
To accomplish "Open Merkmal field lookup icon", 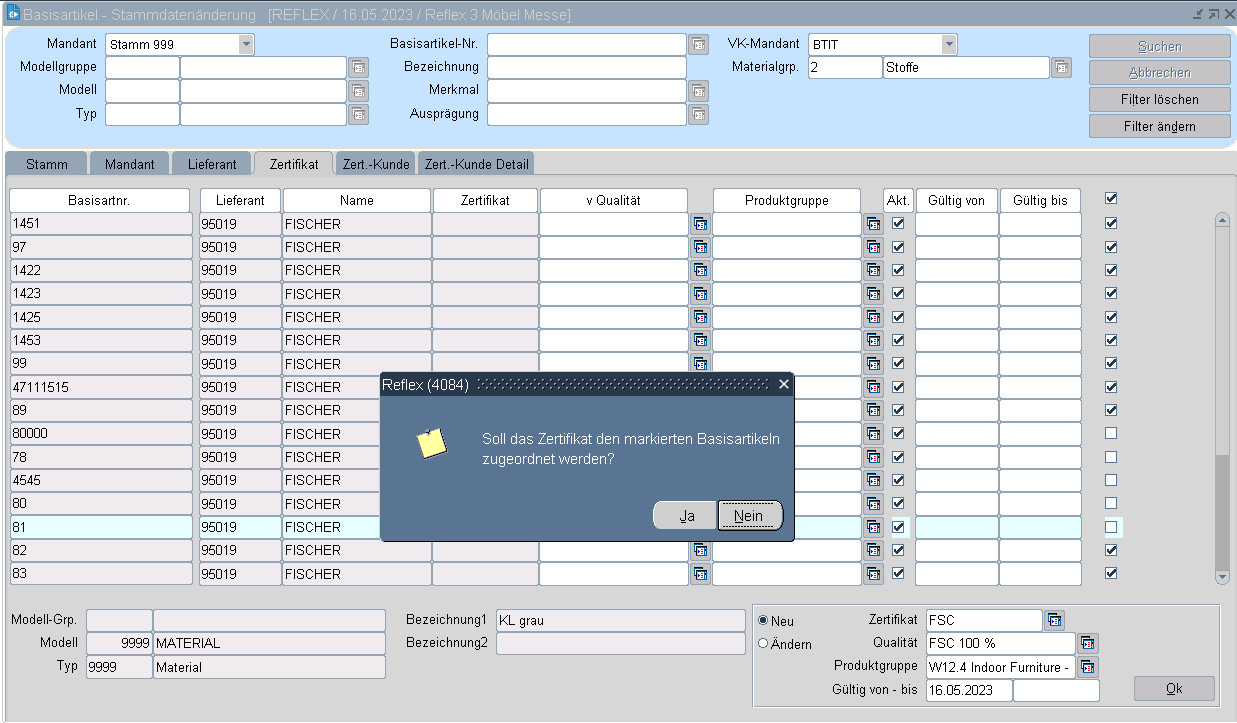I will click(698, 90).
